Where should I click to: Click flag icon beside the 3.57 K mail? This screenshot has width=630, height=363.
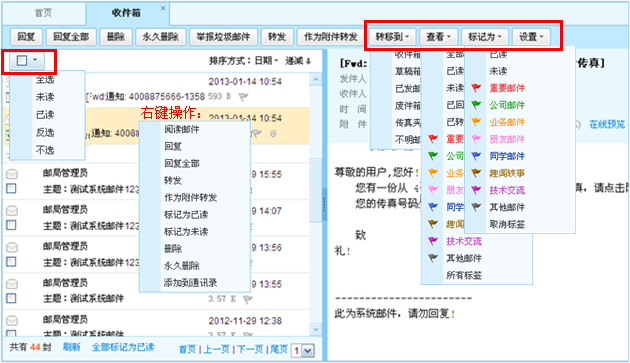248,299
